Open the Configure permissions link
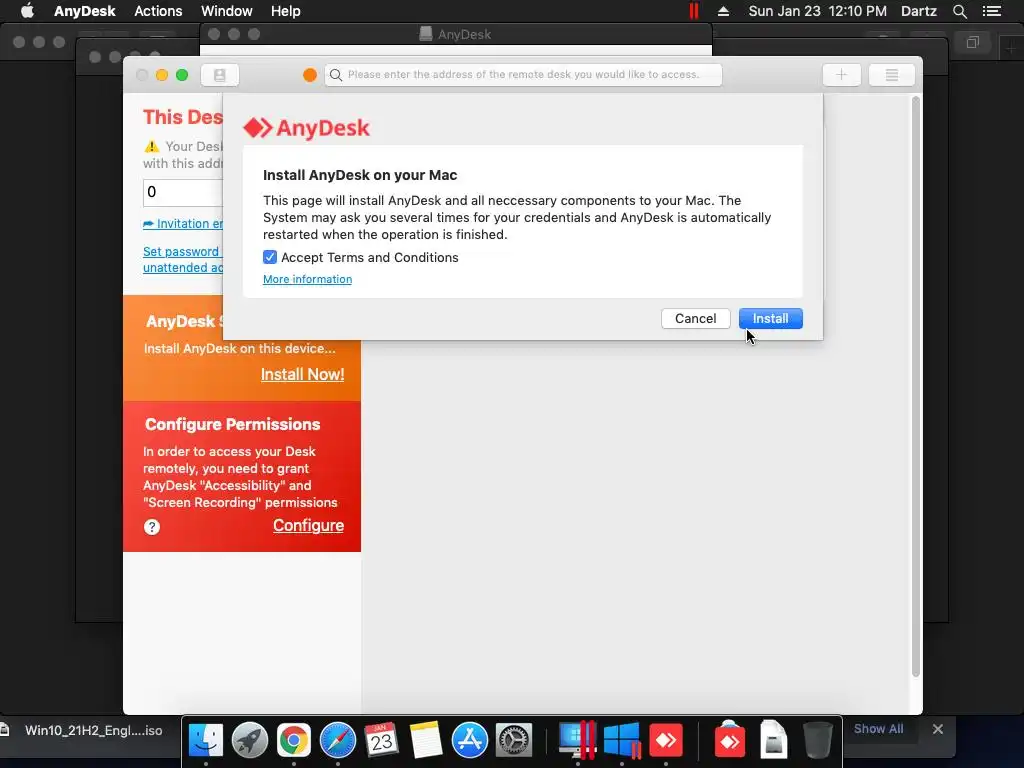Screen dimensions: 1024x768 click(x=308, y=526)
